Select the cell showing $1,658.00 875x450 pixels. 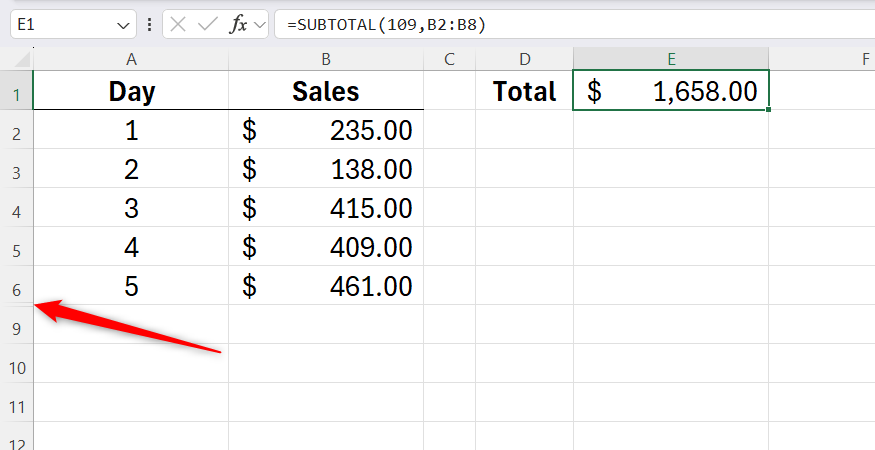pos(671,90)
